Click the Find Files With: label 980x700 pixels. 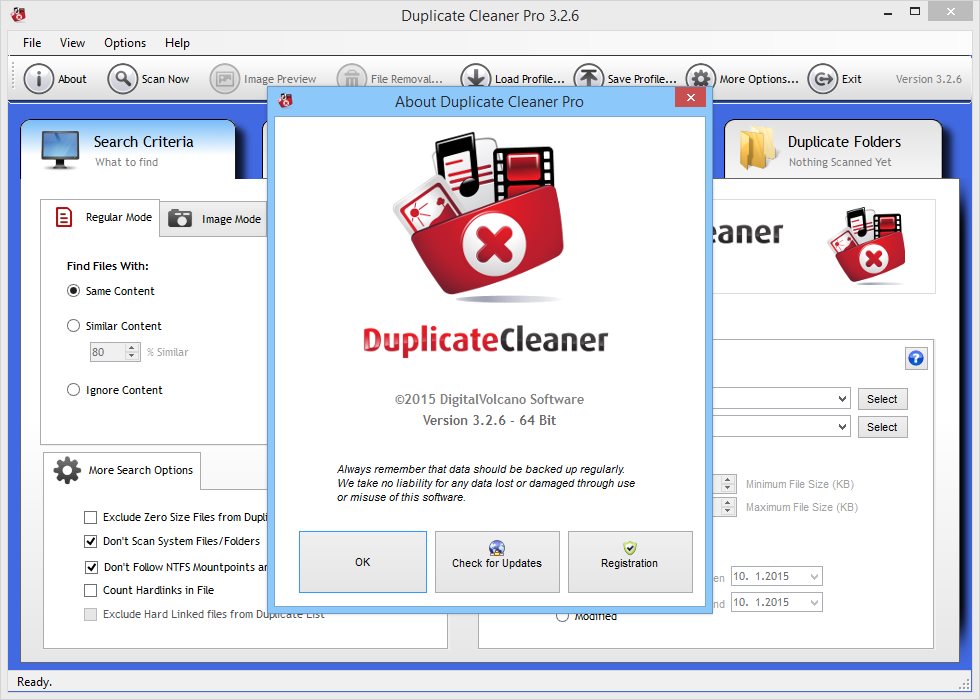(x=108, y=266)
